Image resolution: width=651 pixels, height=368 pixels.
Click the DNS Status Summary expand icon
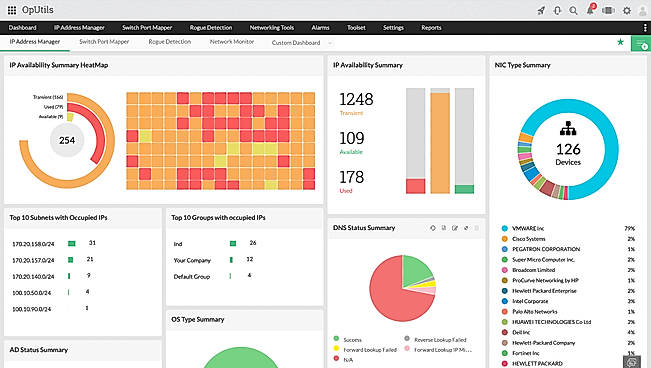(466, 228)
